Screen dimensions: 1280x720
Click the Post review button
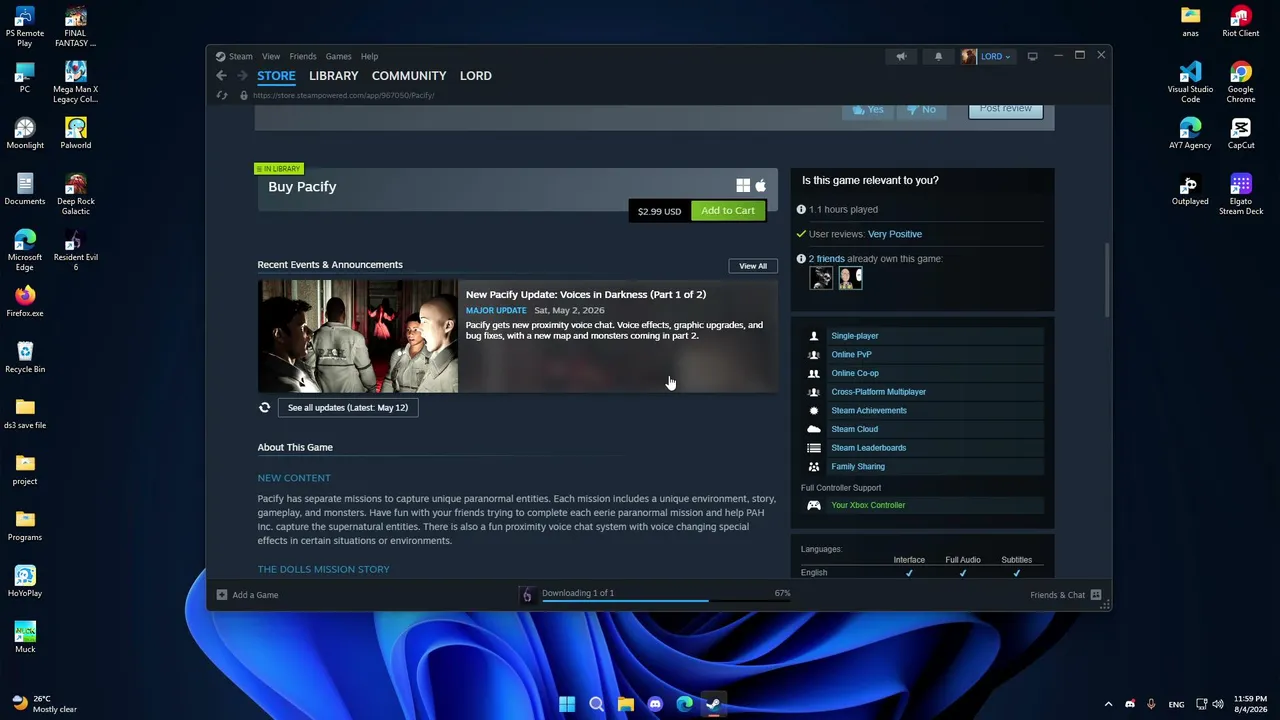click(1006, 109)
